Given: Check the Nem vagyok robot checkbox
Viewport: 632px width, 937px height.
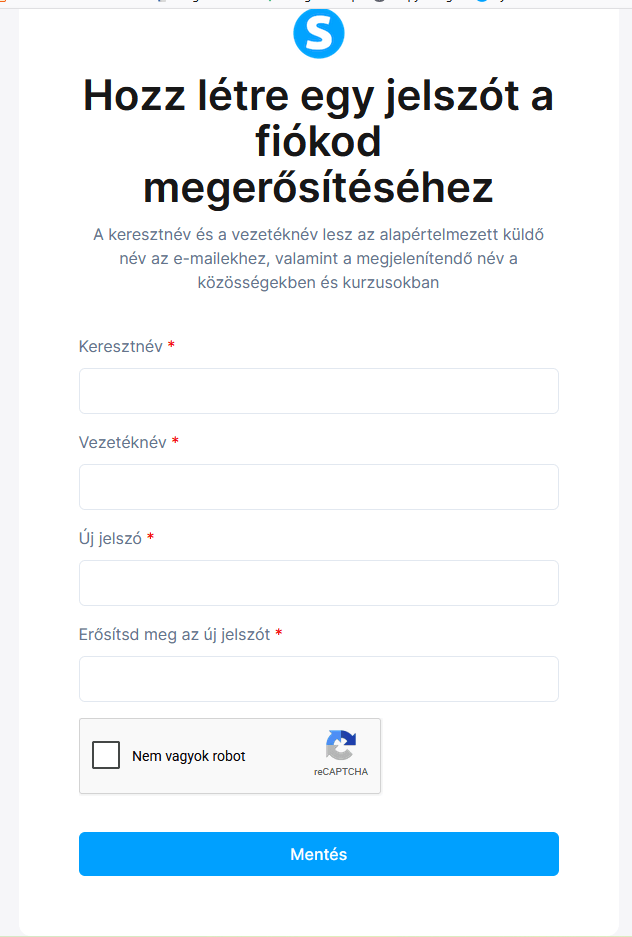Looking at the screenshot, I should [106, 755].
